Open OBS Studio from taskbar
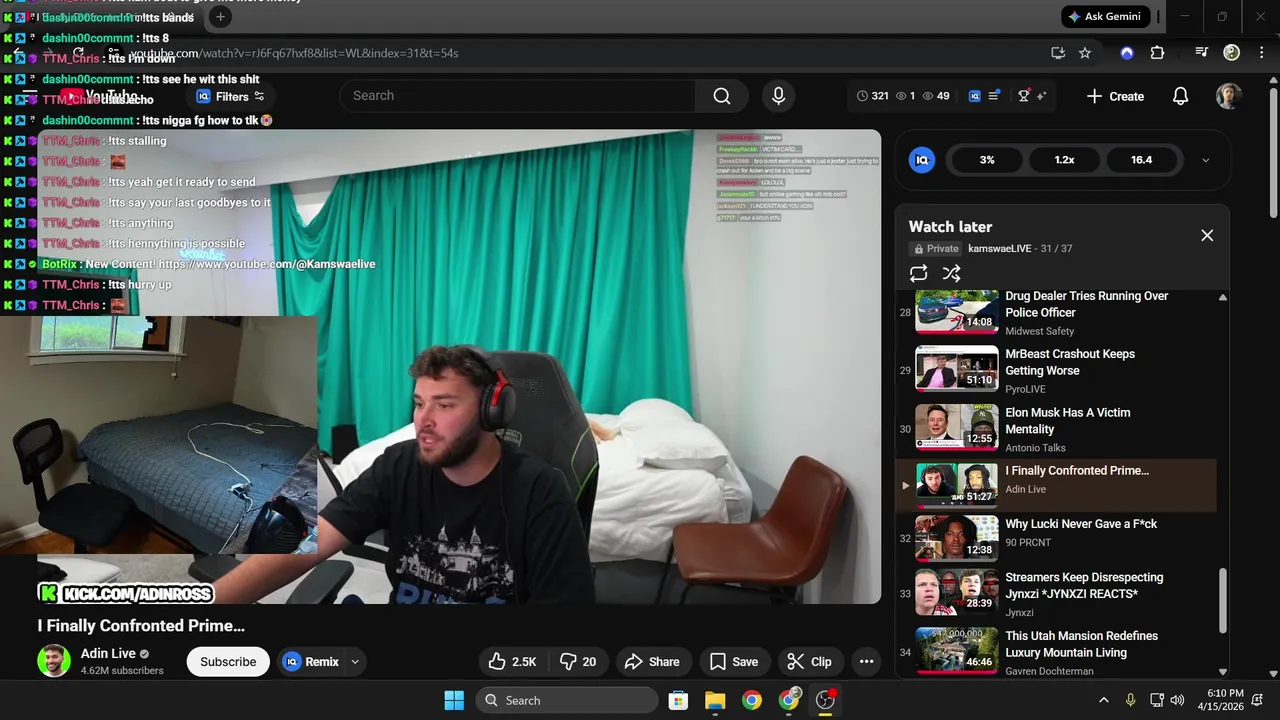 (x=825, y=700)
